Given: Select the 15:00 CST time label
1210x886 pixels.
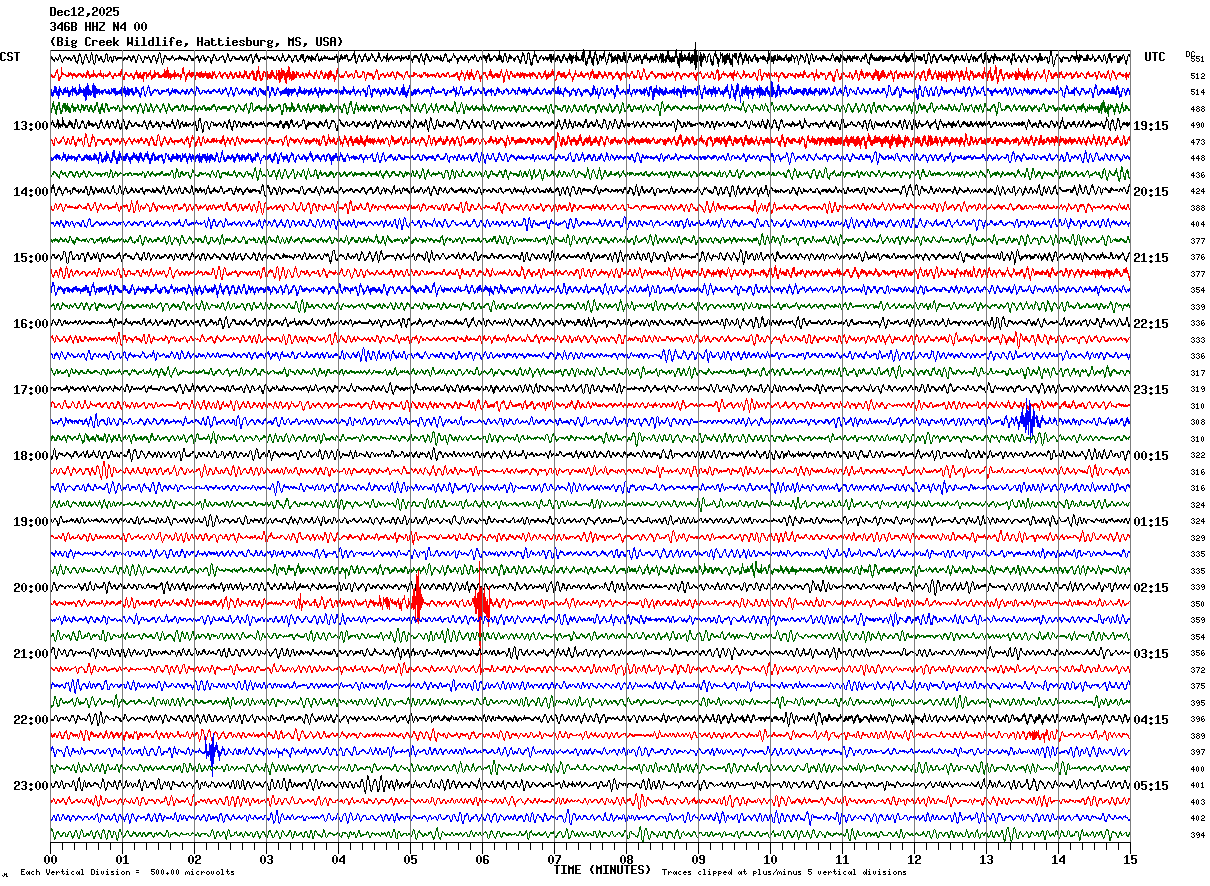Looking at the screenshot, I should click(30, 258).
